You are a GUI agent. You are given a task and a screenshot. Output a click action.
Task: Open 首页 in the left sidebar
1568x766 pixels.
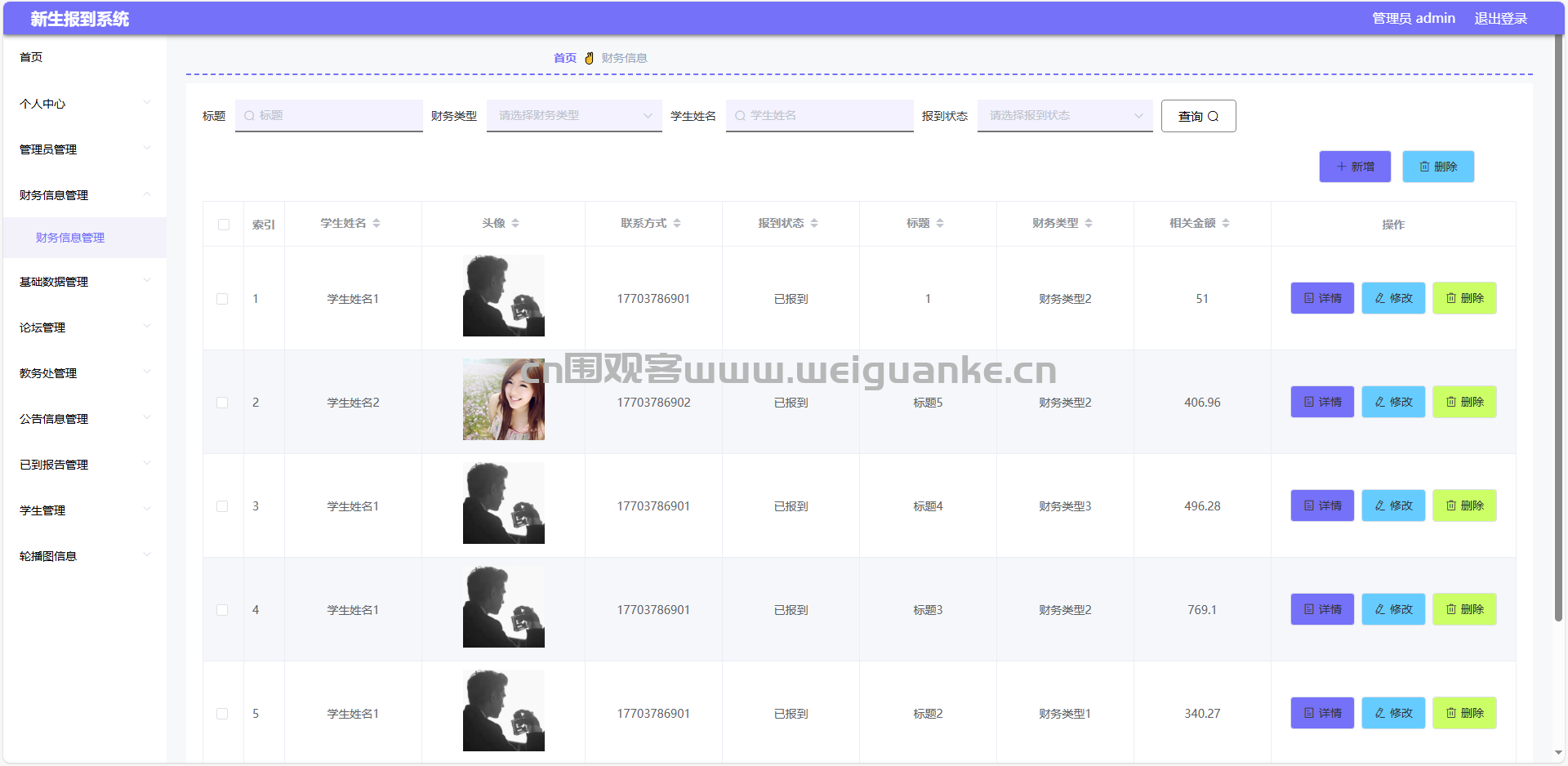31,57
